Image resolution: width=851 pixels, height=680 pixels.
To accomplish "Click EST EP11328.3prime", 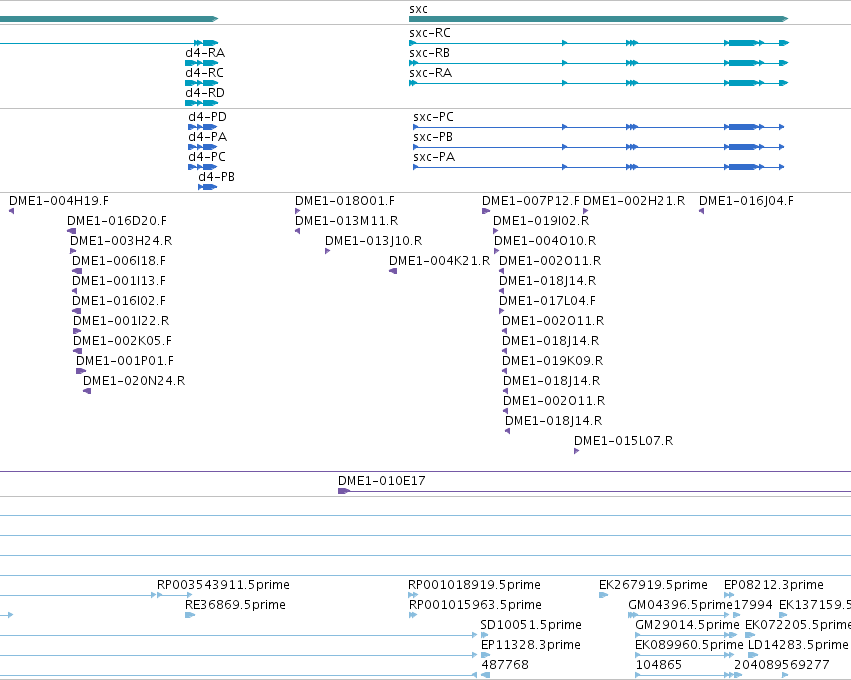I will (531, 645).
